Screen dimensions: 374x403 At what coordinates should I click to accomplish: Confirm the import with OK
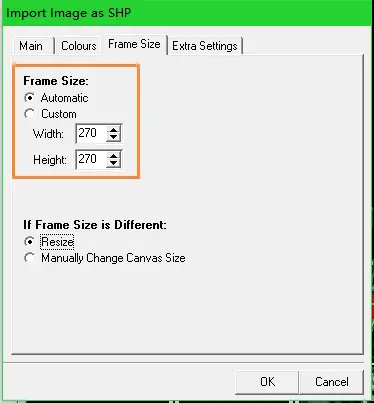tap(267, 382)
